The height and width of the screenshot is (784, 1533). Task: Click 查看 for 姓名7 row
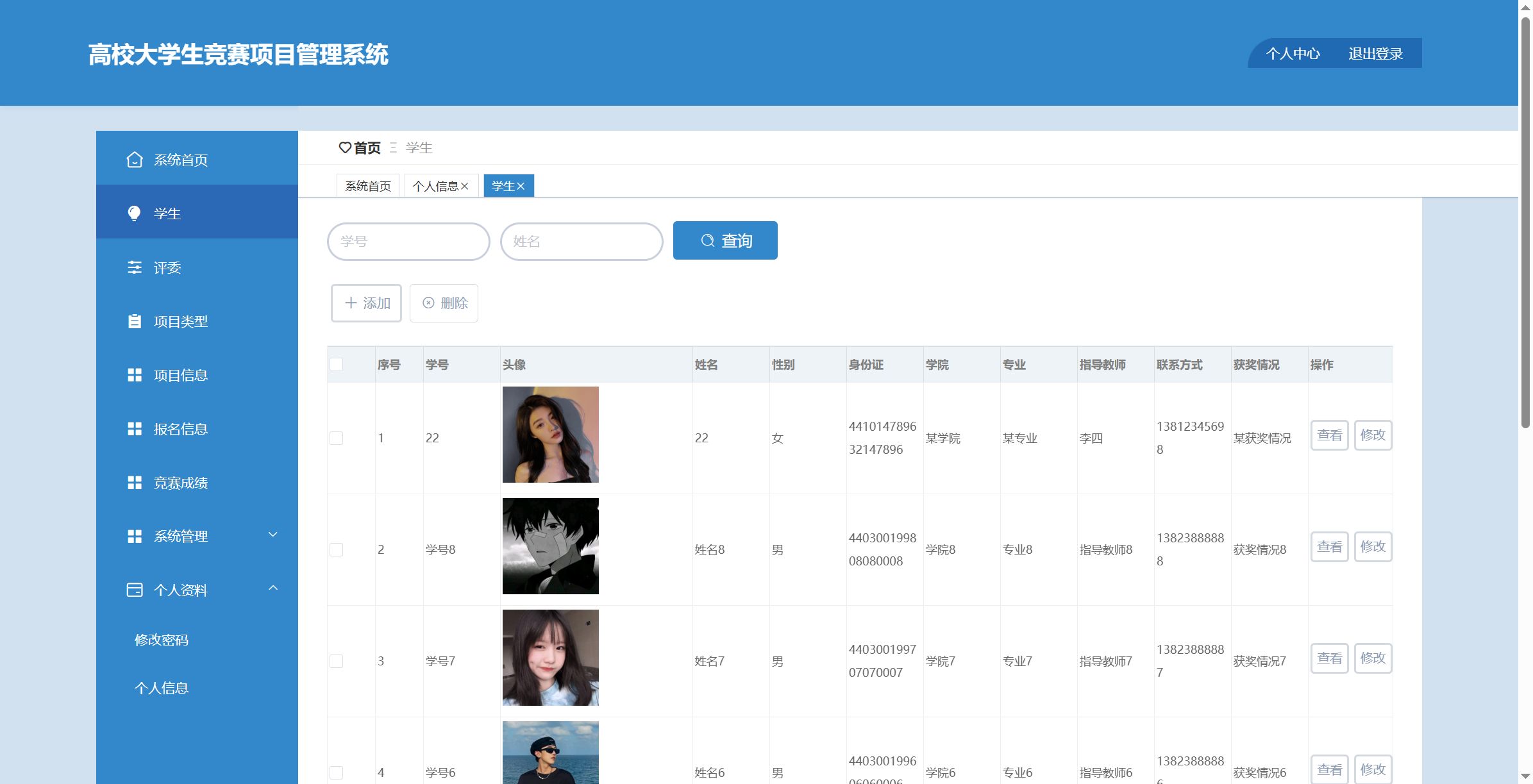pos(1330,658)
